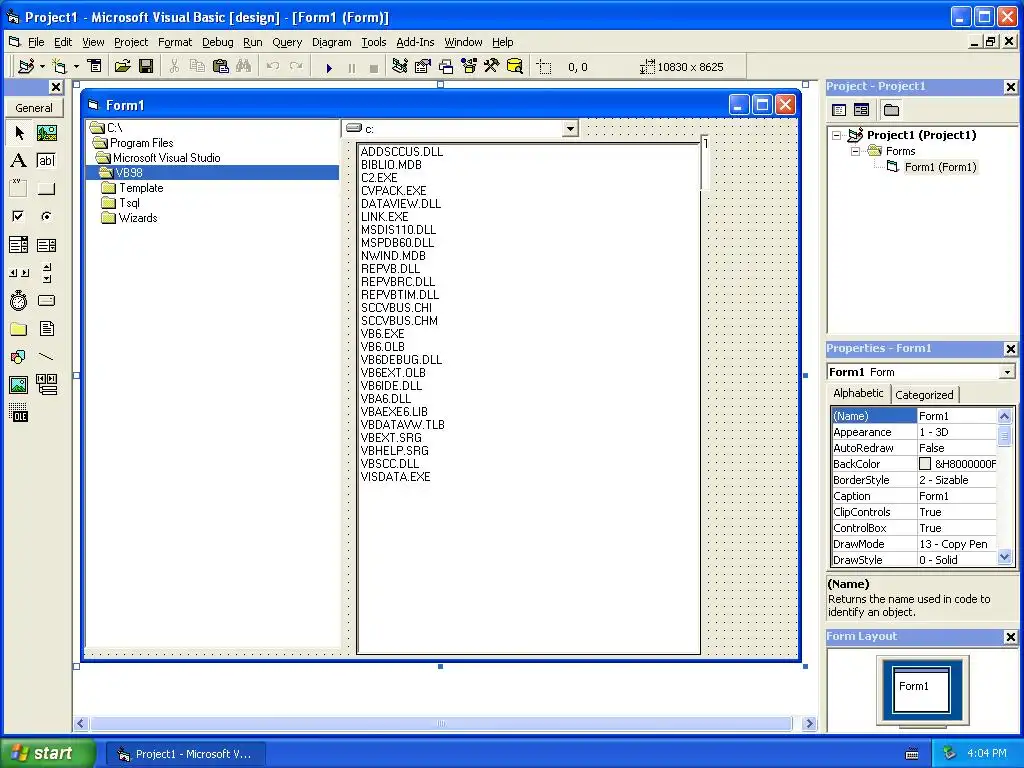Select the Image tool in toolbox

(x=19, y=385)
